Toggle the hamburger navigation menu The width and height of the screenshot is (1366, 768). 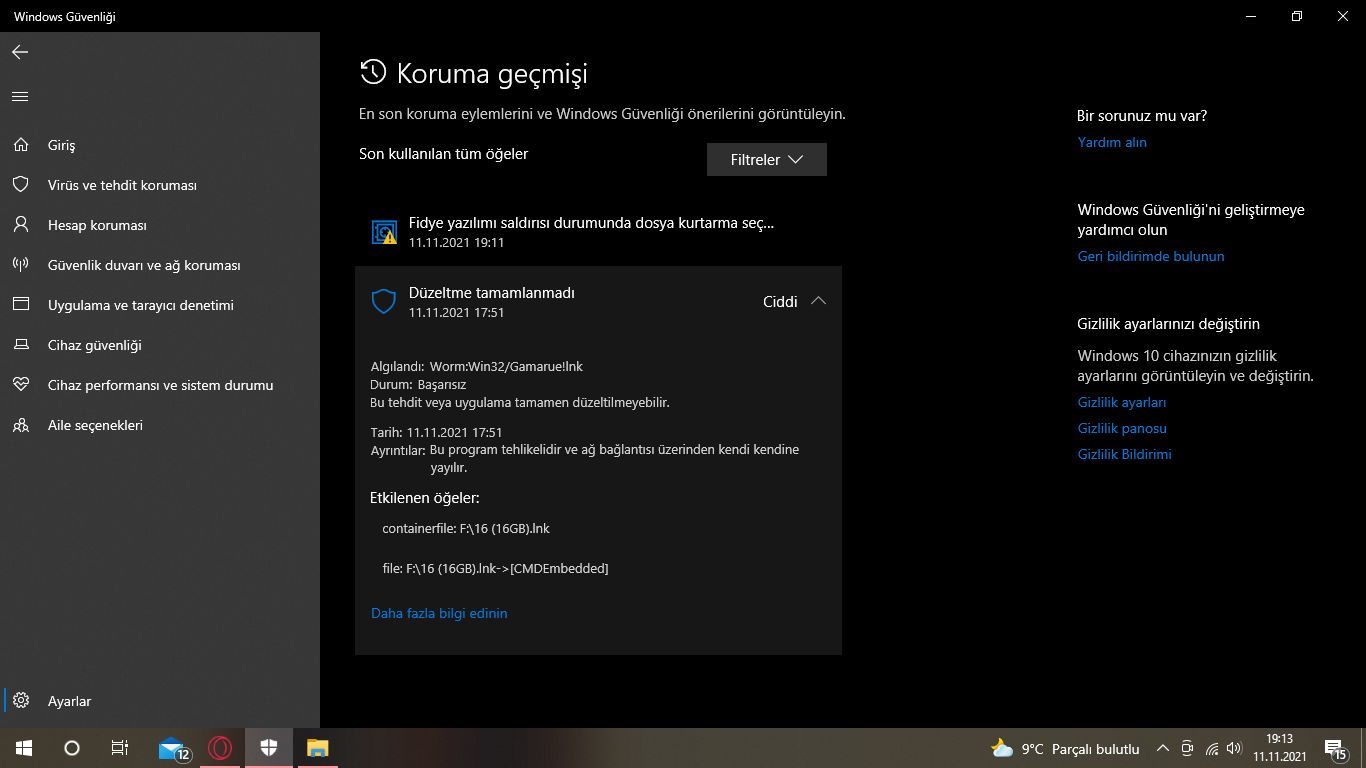pyautogui.click(x=20, y=96)
